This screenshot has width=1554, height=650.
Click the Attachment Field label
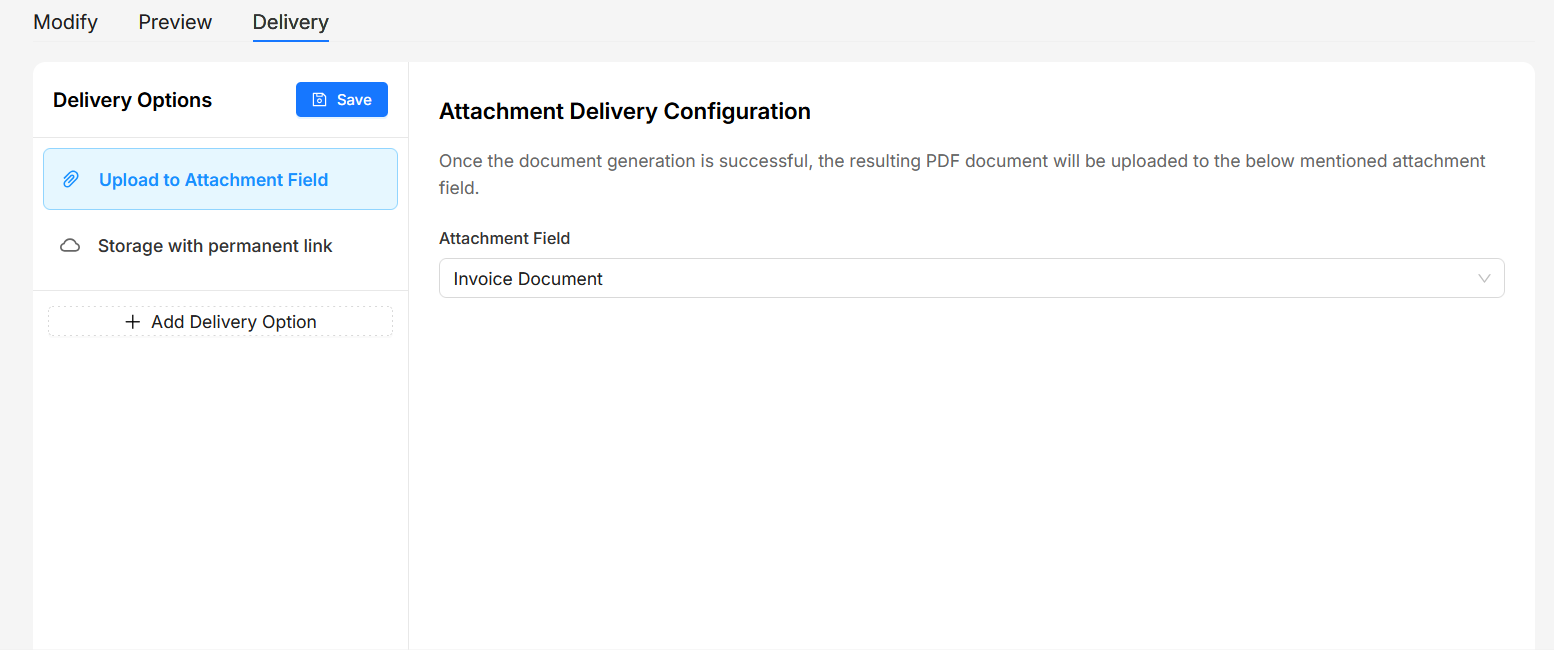pyautogui.click(x=504, y=238)
